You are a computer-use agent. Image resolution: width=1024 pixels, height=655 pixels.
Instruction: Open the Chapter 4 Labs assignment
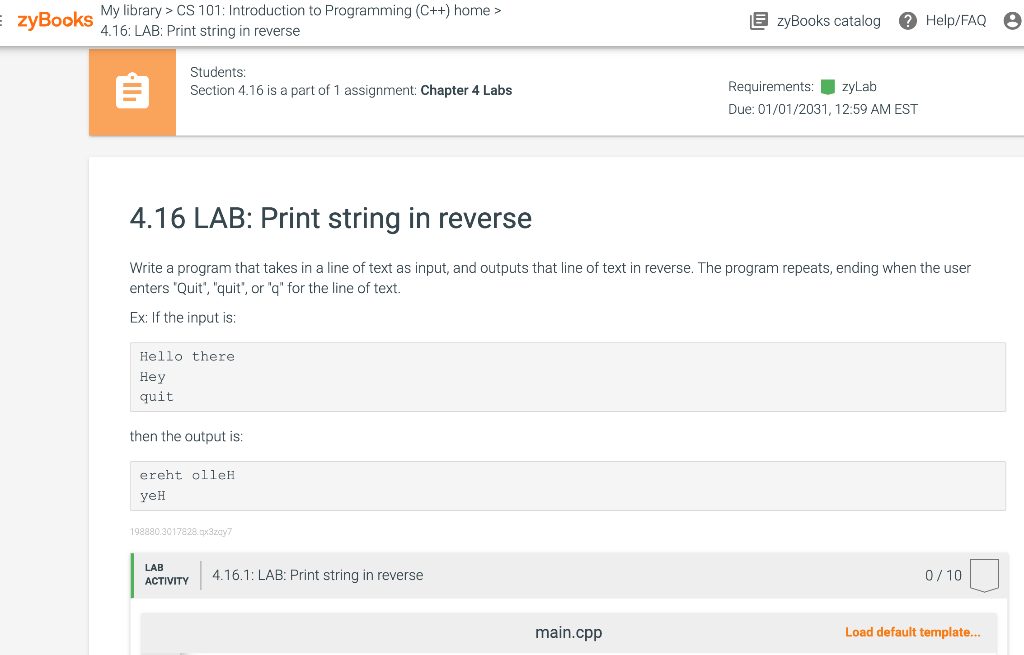(466, 90)
